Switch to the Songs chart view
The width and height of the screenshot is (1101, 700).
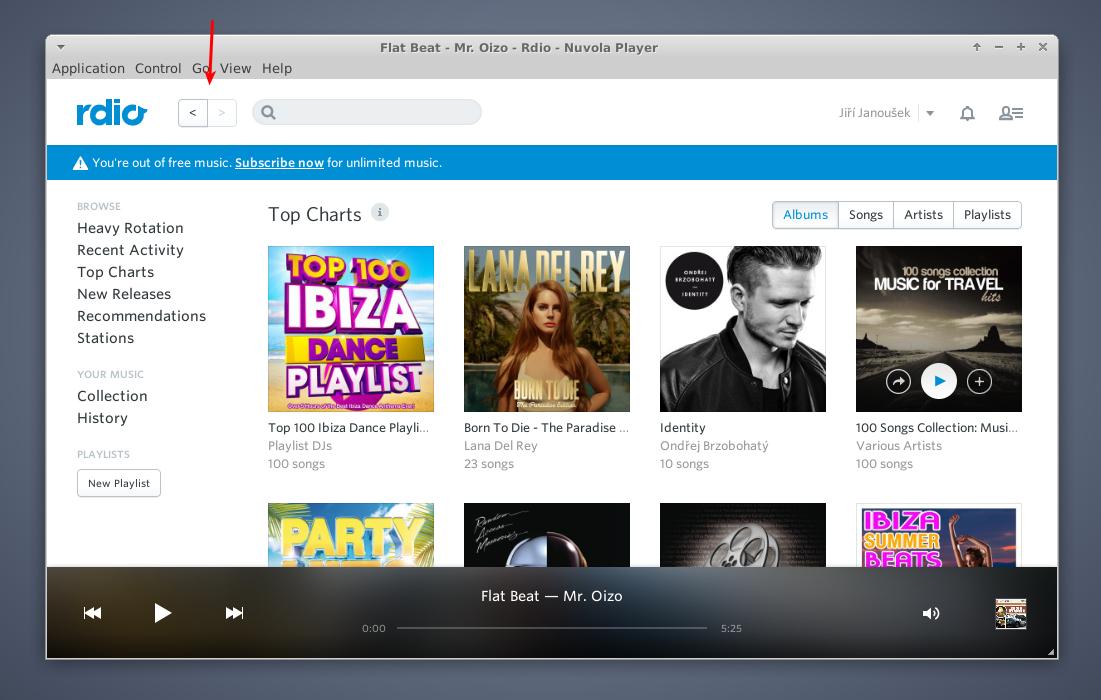click(865, 214)
